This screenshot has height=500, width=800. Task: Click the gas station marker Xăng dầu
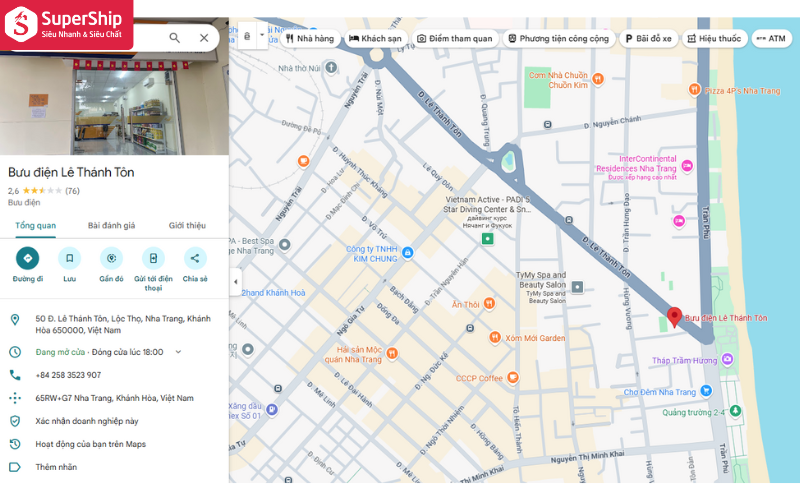click(272, 409)
